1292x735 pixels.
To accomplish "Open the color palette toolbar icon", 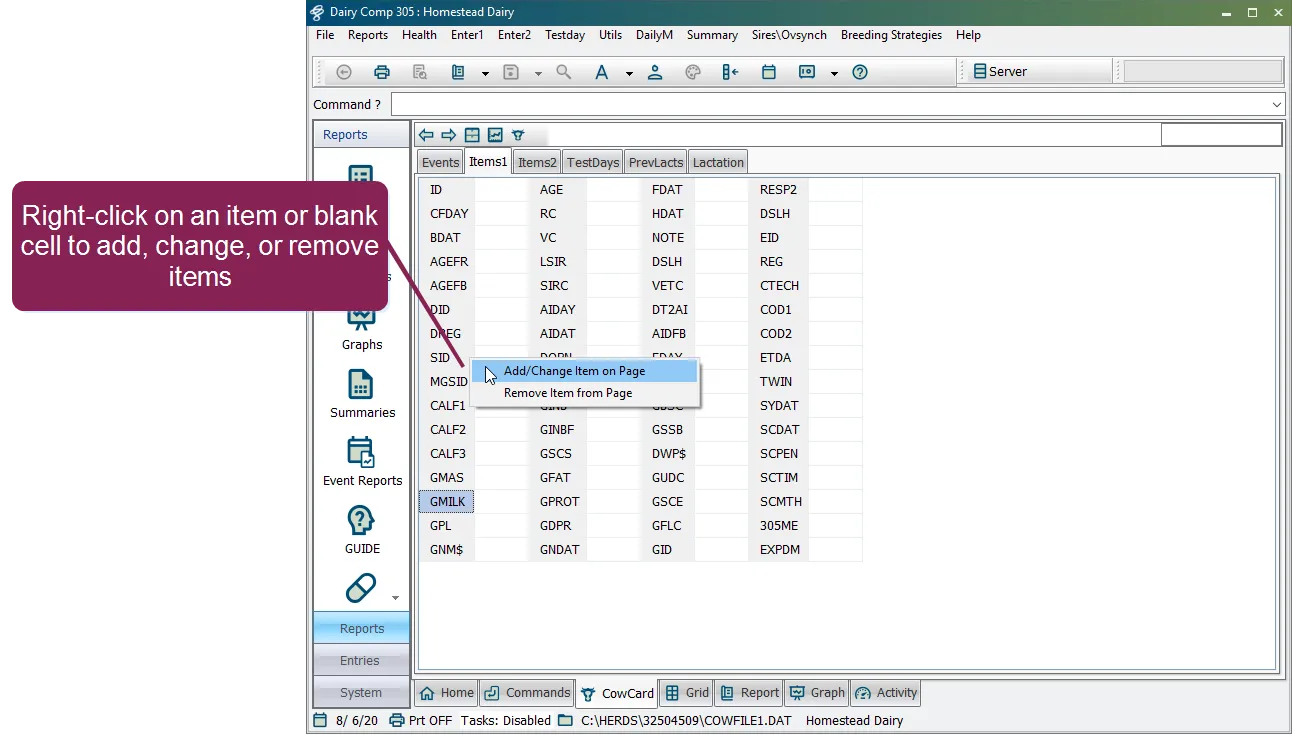I will tap(693, 72).
